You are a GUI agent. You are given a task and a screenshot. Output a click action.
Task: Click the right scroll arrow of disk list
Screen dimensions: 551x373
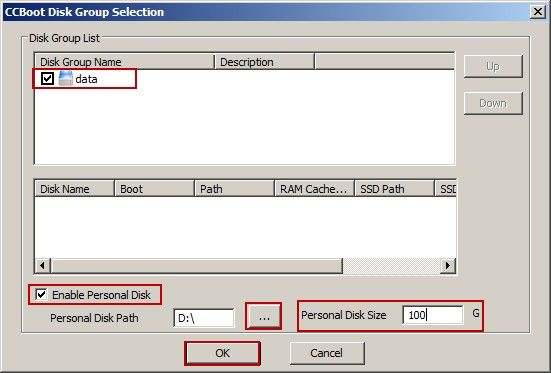[x=448, y=265]
